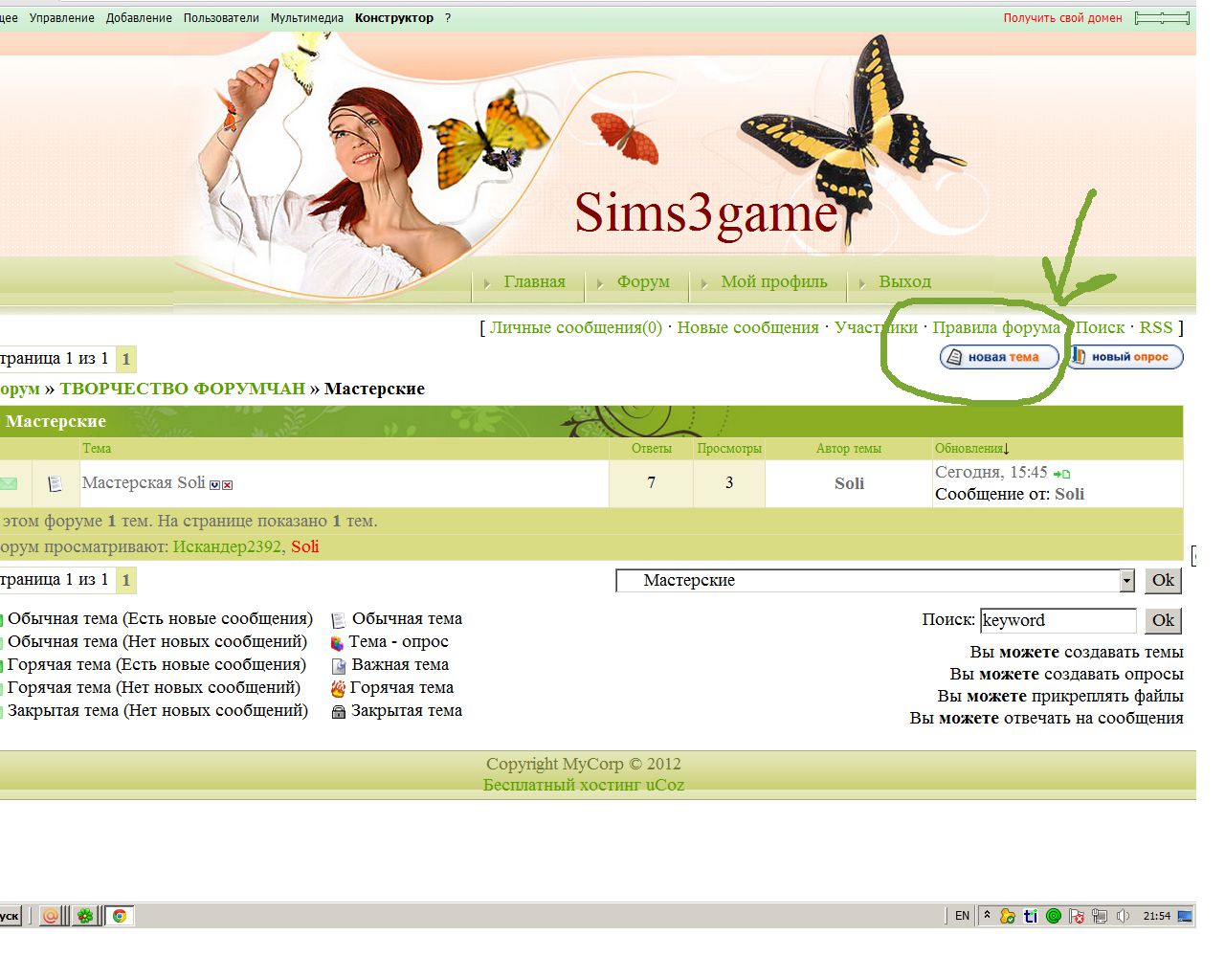Sort topics by Обновления column header

pyautogui.click(x=969, y=448)
